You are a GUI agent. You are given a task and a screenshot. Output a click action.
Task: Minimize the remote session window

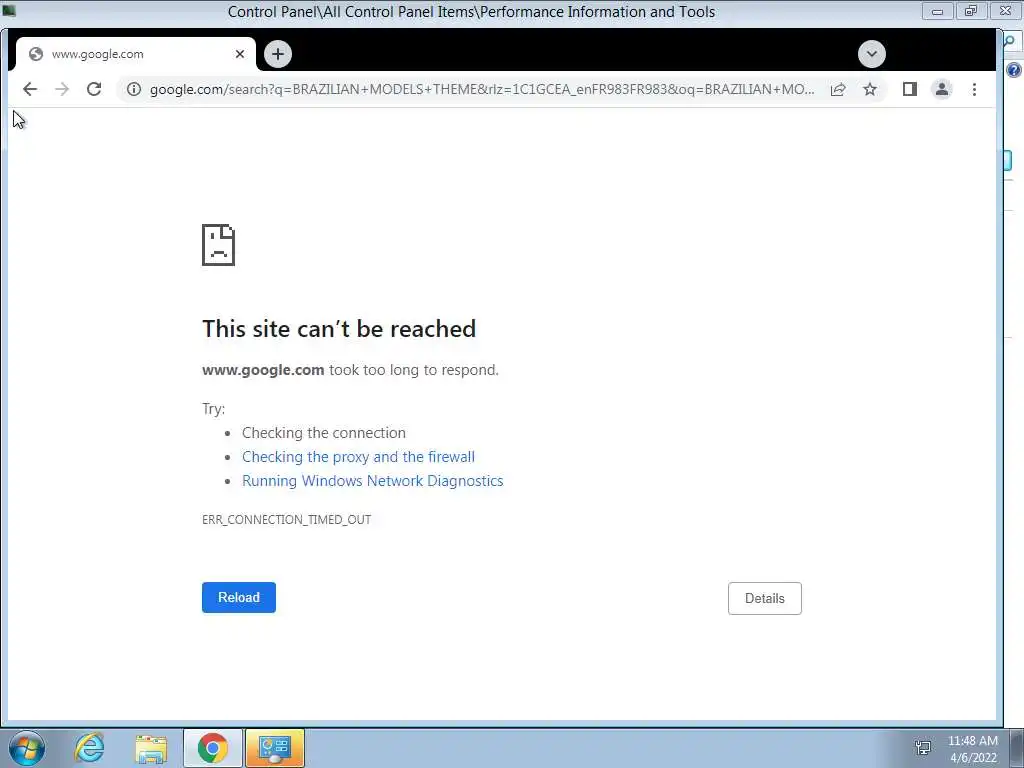[x=938, y=11]
